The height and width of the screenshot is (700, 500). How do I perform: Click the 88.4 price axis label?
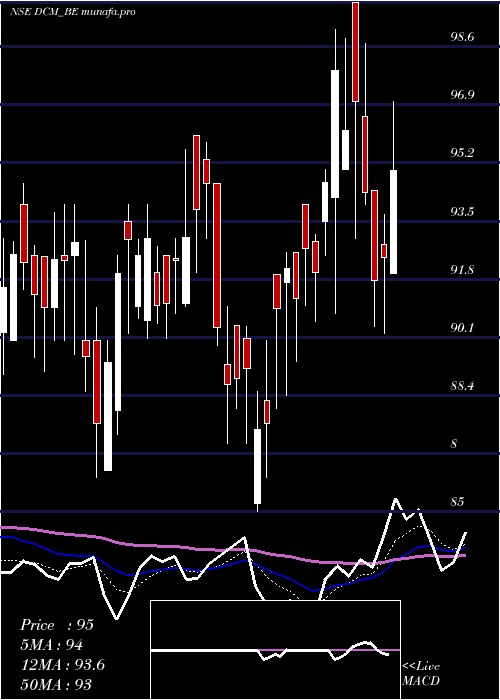(462, 386)
